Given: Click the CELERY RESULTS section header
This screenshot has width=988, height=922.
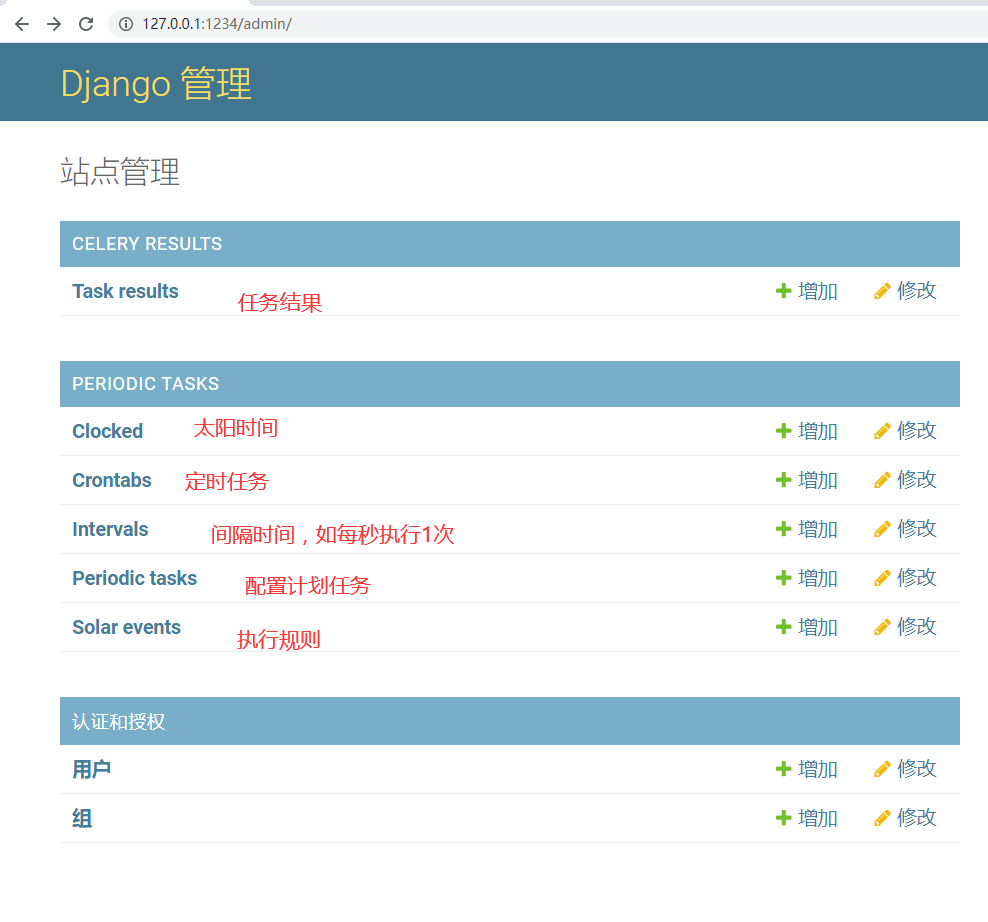Looking at the screenshot, I should point(146,243).
